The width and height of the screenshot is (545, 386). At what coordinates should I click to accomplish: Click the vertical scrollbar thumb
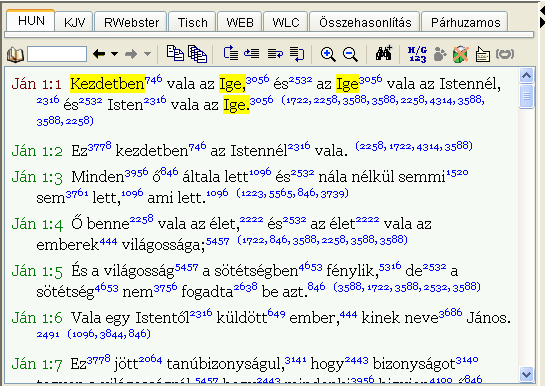click(x=526, y=96)
